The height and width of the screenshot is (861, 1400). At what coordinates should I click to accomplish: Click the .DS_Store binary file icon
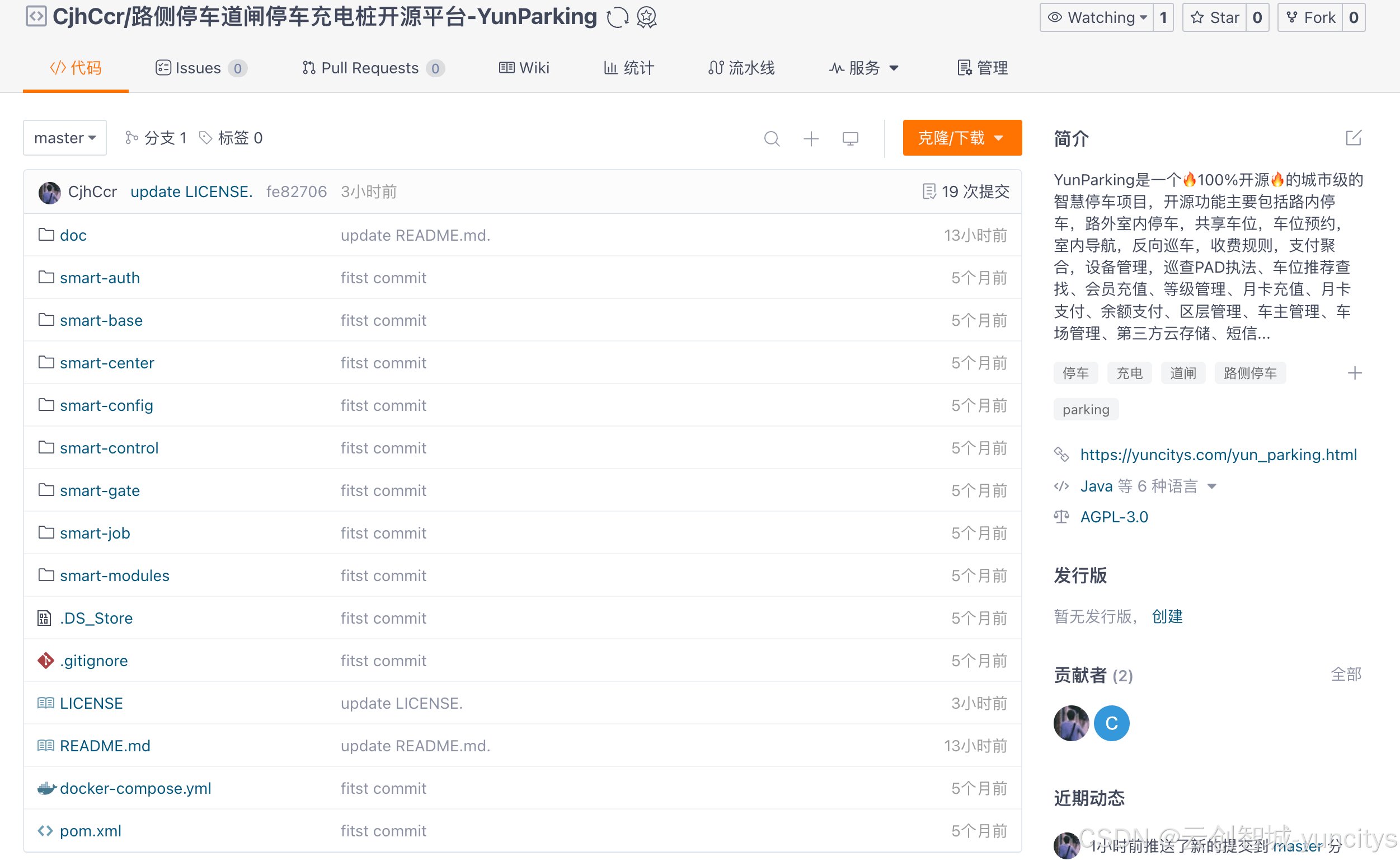point(44,618)
